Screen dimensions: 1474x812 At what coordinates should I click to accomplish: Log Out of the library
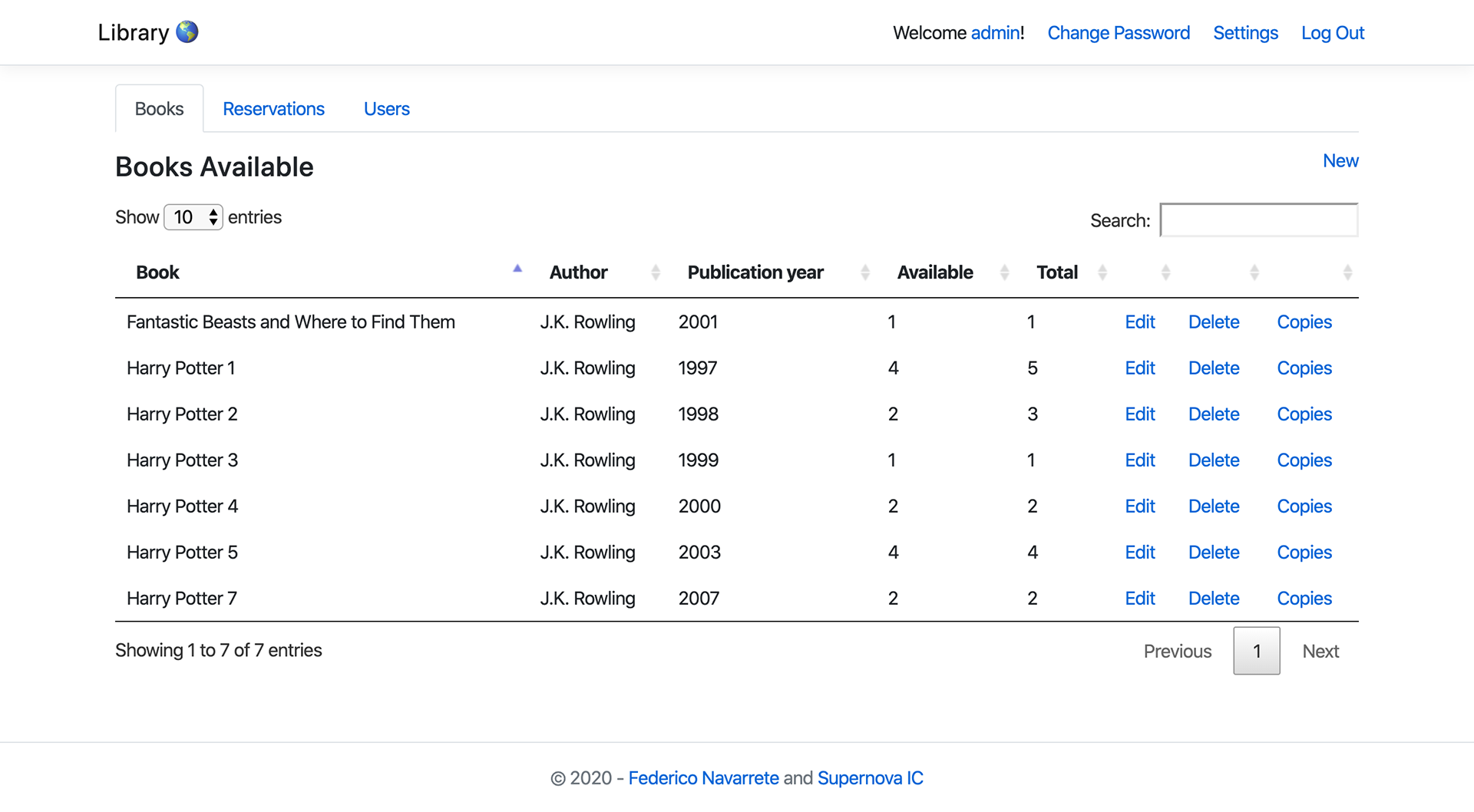point(1333,33)
